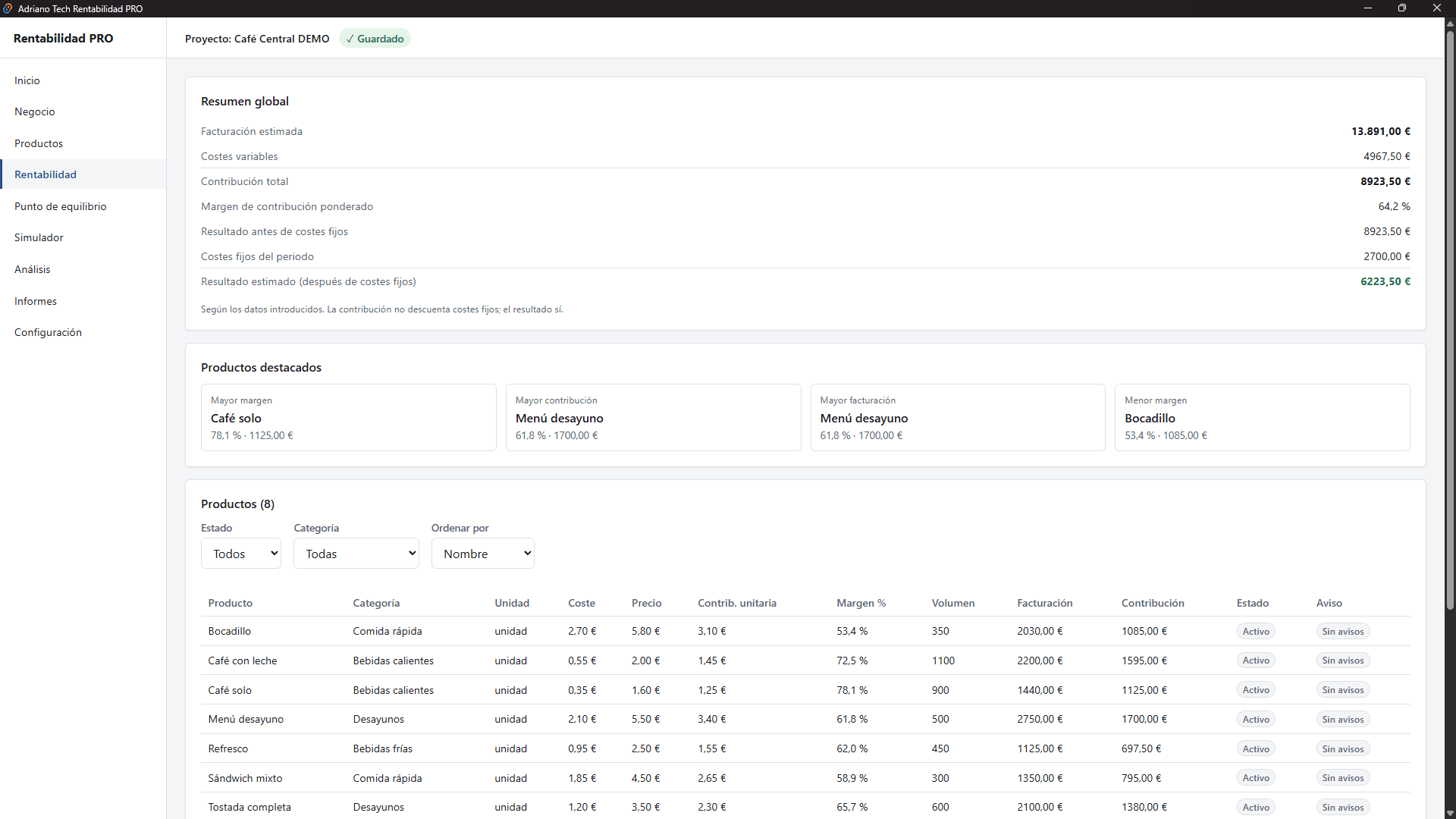Screen dimensions: 1456x819
Task: Click the Menor margen Bocadillo card
Action: (1263, 418)
